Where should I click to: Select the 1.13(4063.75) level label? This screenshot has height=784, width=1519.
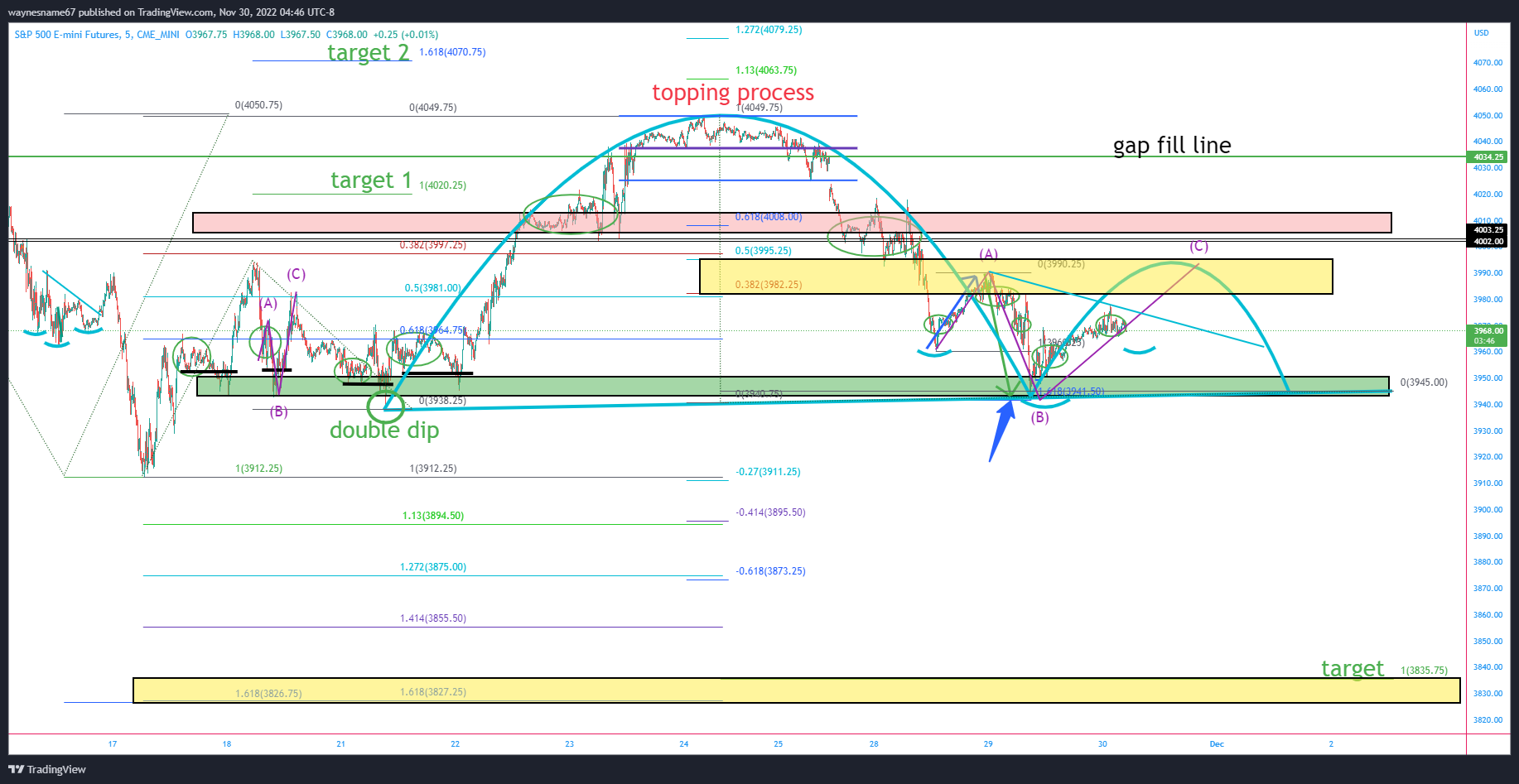pos(766,70)
